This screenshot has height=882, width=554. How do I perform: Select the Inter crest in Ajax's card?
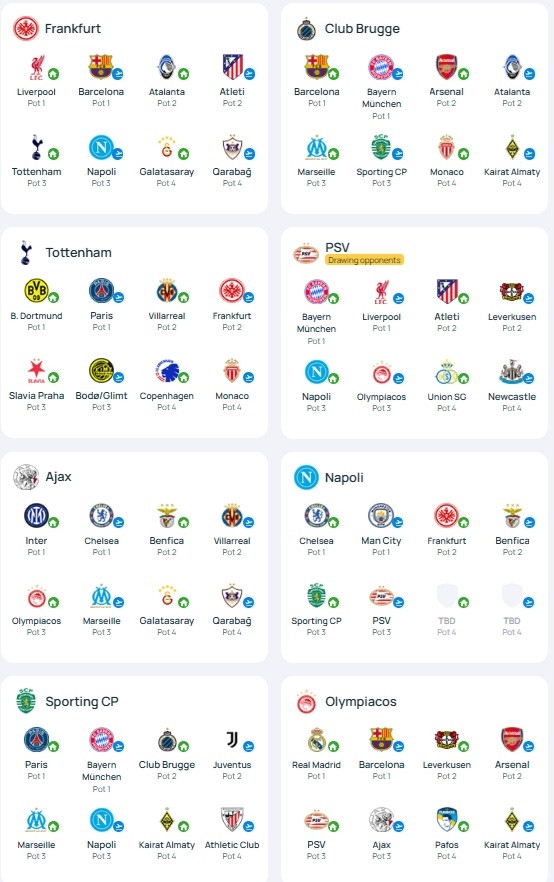coord(36,515)
